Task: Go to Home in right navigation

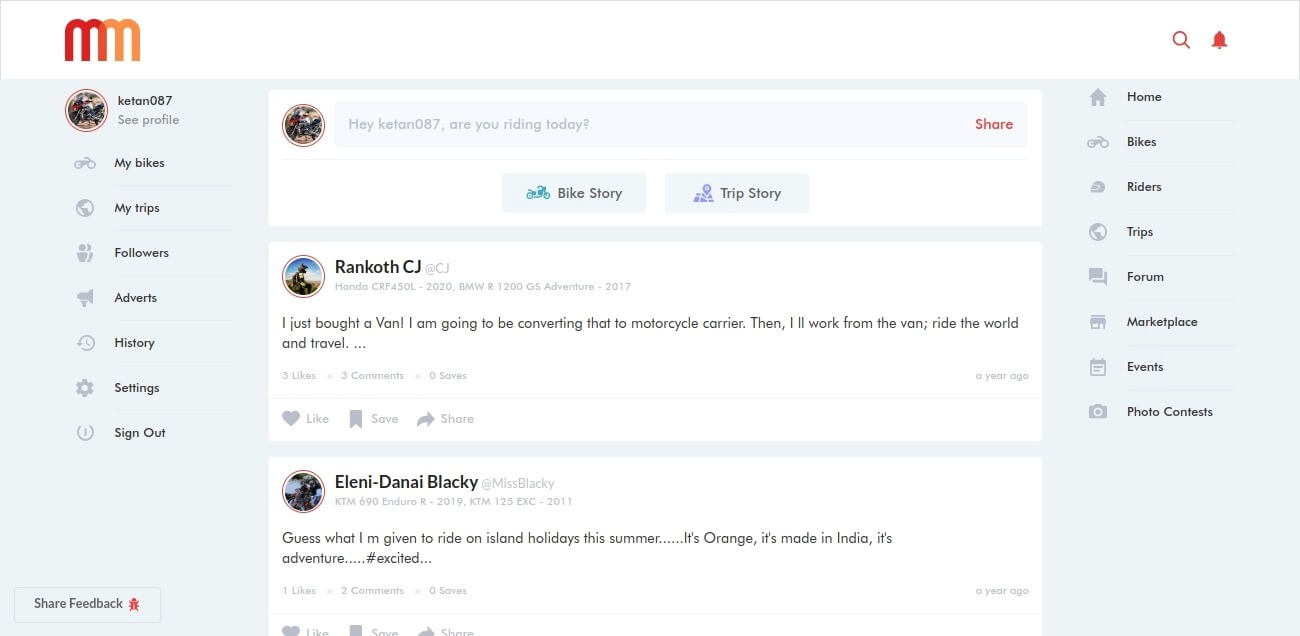Action: (x=1144, y=97)
